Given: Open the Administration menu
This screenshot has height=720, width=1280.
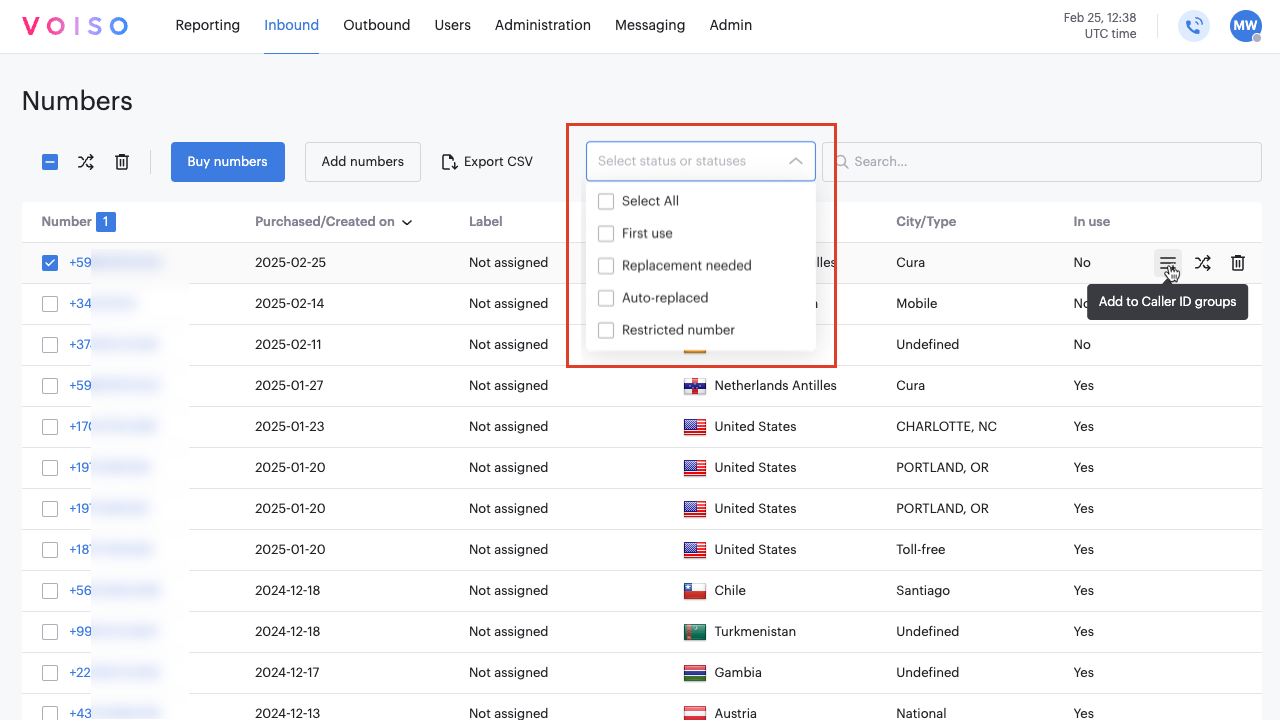Looking at the screenshot, I should [x=542, y=25].
